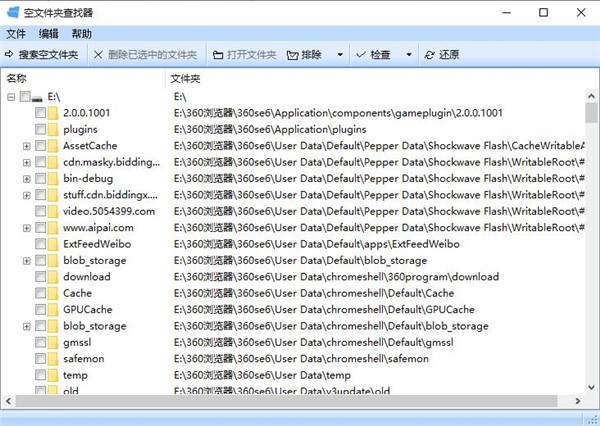
Task: Click 搜索空文件夹 button
Action: tap(42, 55)
